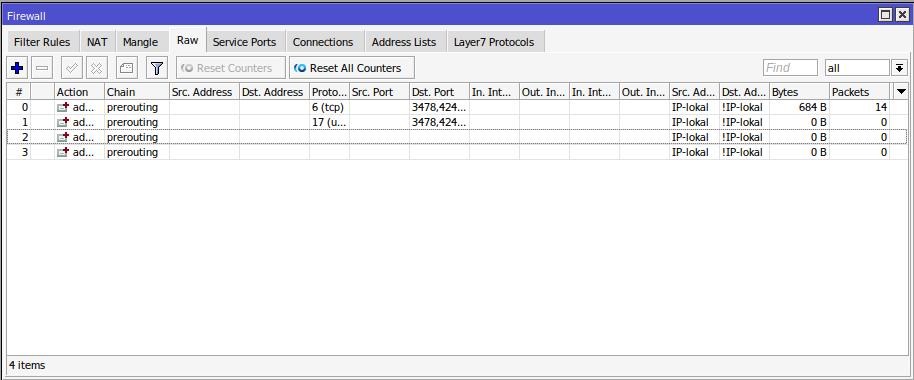Expand the dropdown arrow next to 'all'

[x=899, y=68]
